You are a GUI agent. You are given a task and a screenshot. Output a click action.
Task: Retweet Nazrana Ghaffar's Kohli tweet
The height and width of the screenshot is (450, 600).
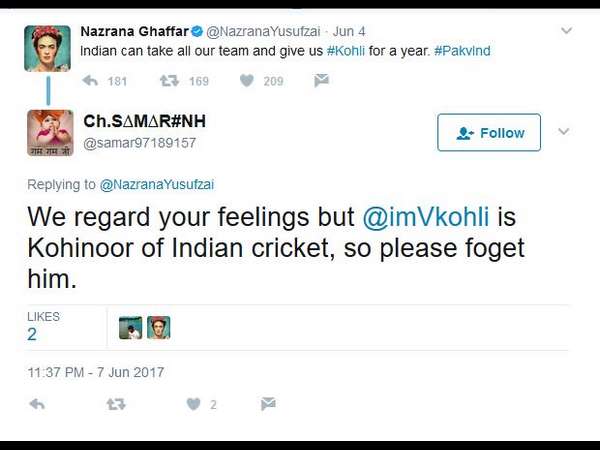coord(168,81)
